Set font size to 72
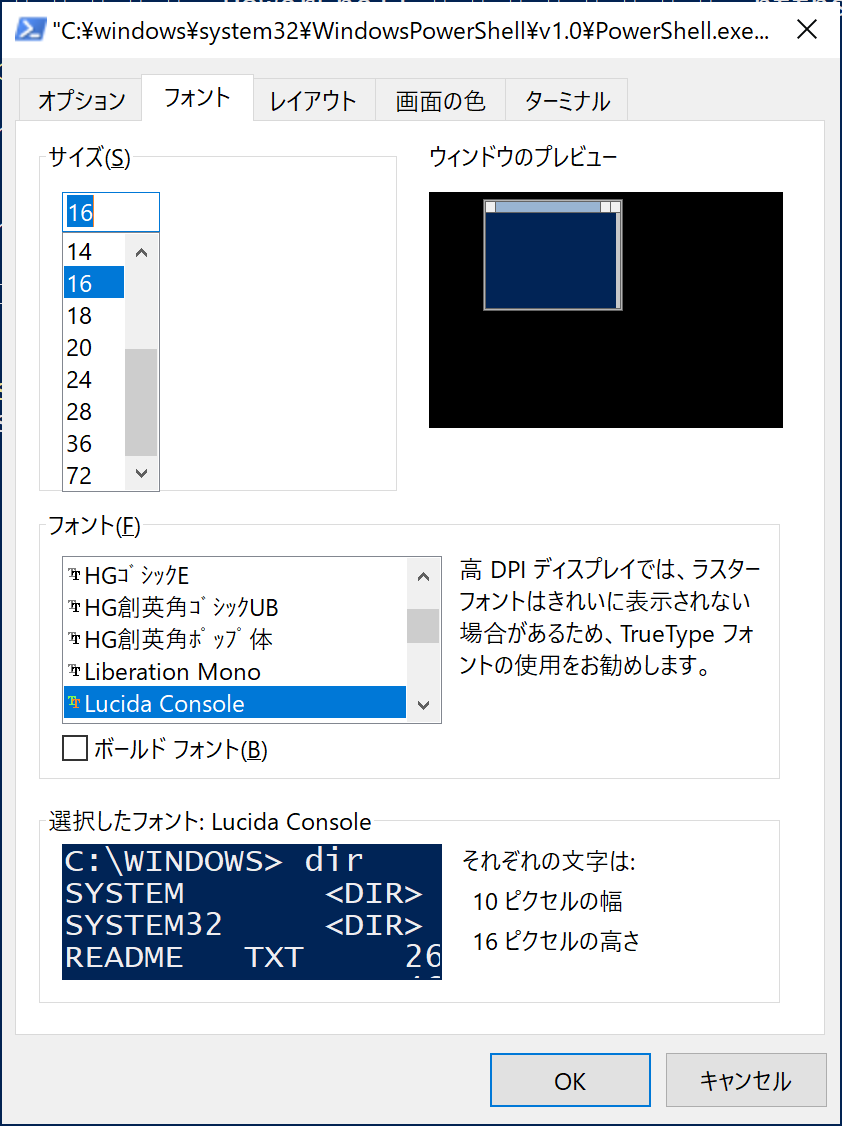Viewport: 842px width, 1126px height. [x=94, y=475]
